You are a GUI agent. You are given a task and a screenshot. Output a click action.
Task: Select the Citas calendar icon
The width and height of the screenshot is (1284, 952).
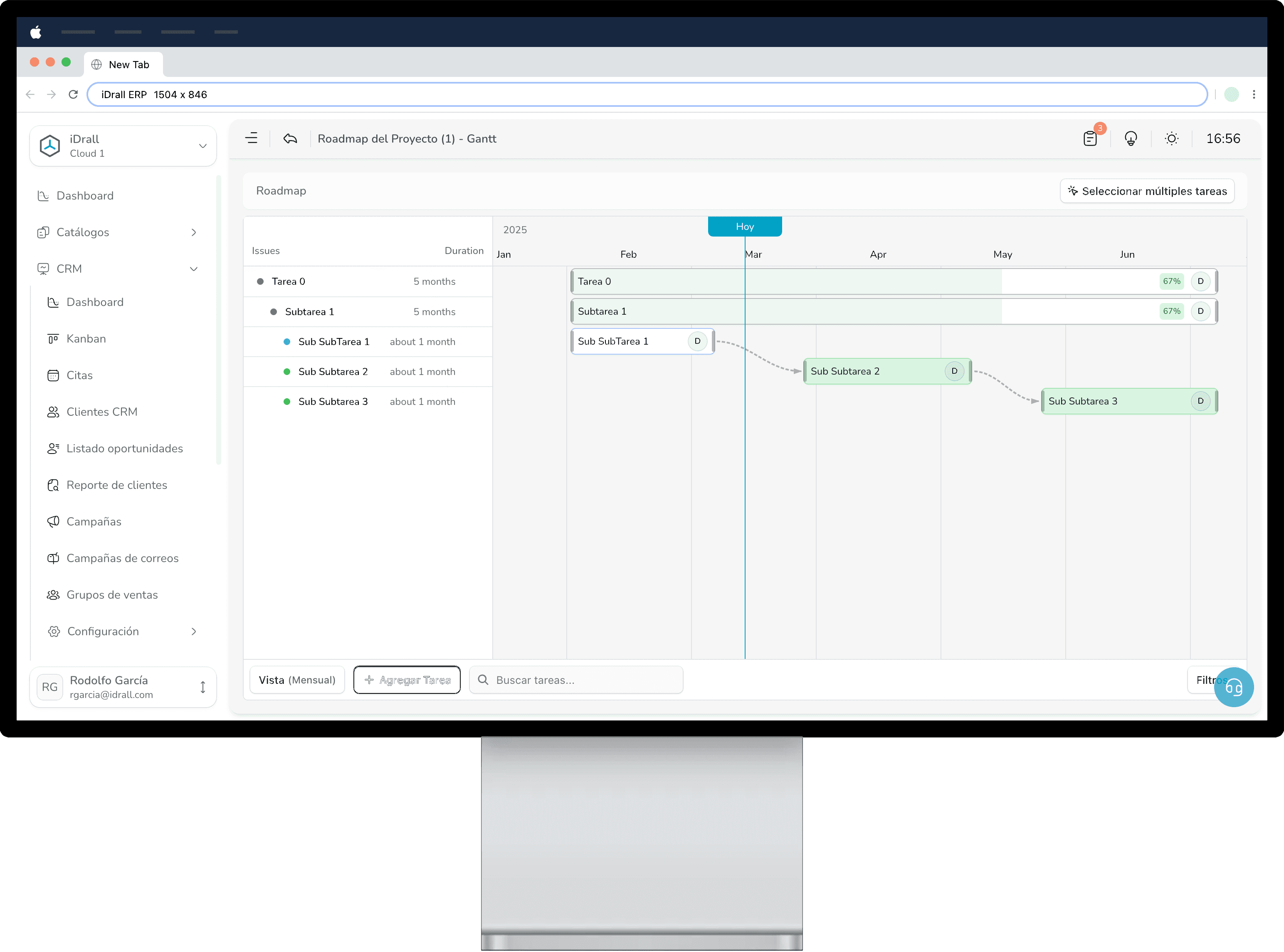click(53, 375)
